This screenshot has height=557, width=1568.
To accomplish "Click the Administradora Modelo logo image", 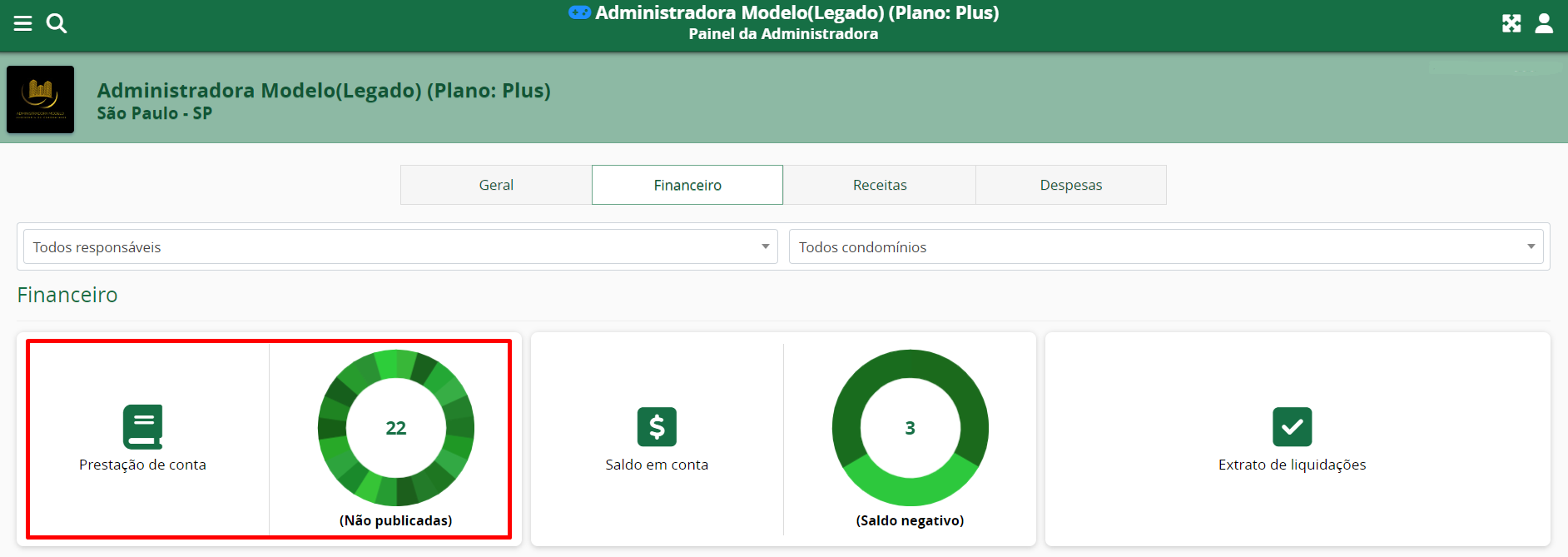I will coord(41,100).
